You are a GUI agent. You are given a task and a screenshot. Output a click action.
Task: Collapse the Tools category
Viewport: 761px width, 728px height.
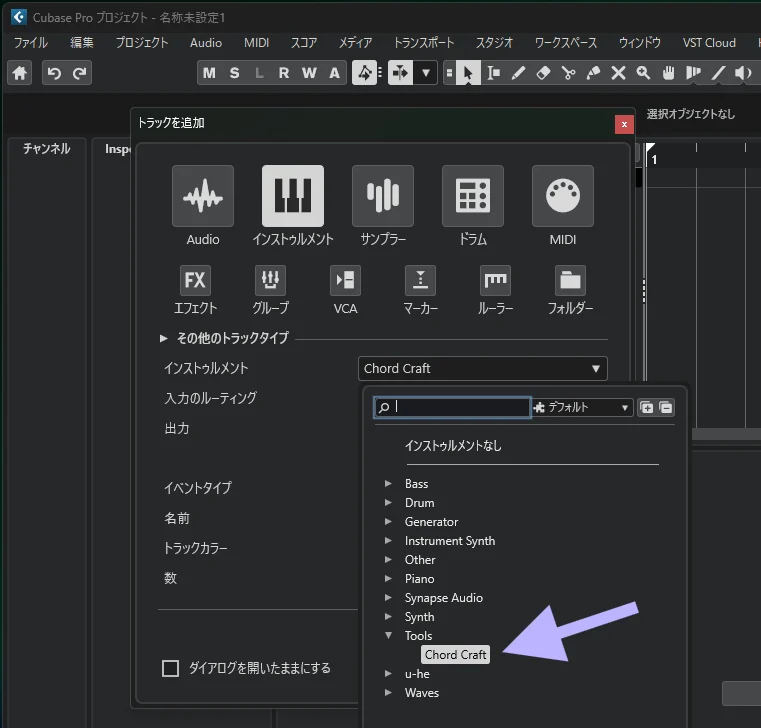coord(388,635)
